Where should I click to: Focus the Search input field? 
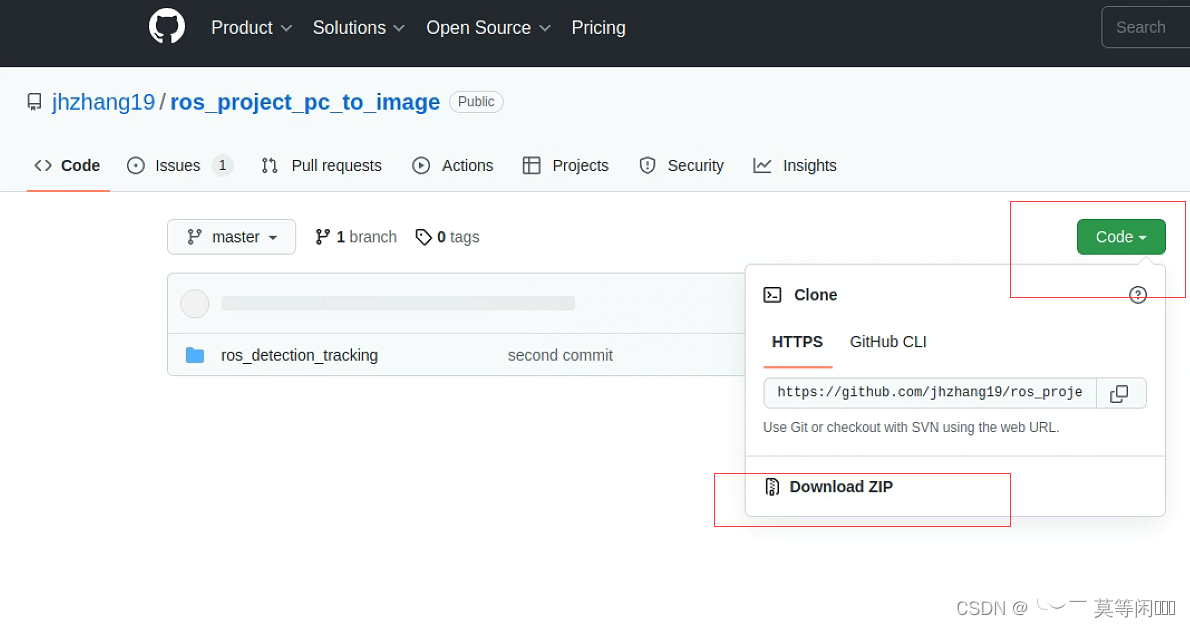1145,27
